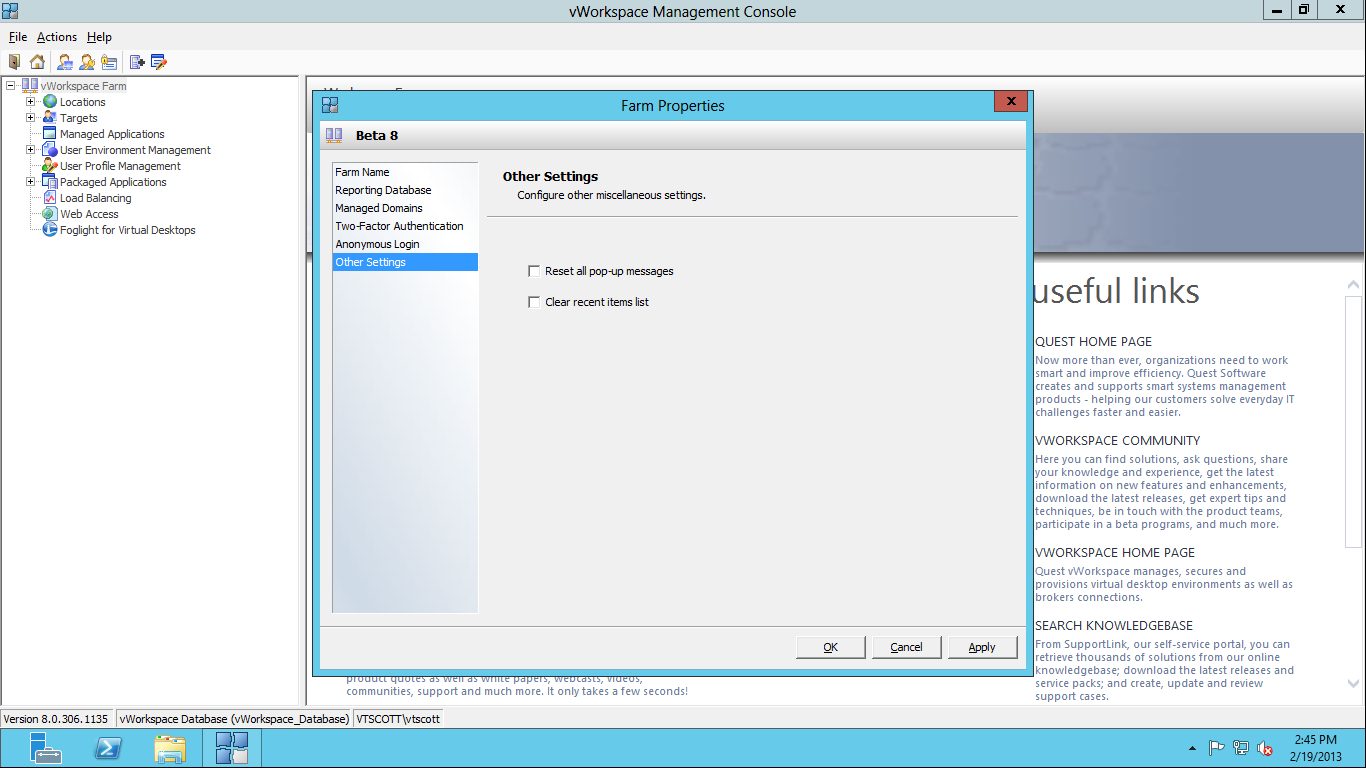1366x768 pixels.
Task: Open the VWORKSPACE COMMUNITY link
Action: click(1117, 440)
